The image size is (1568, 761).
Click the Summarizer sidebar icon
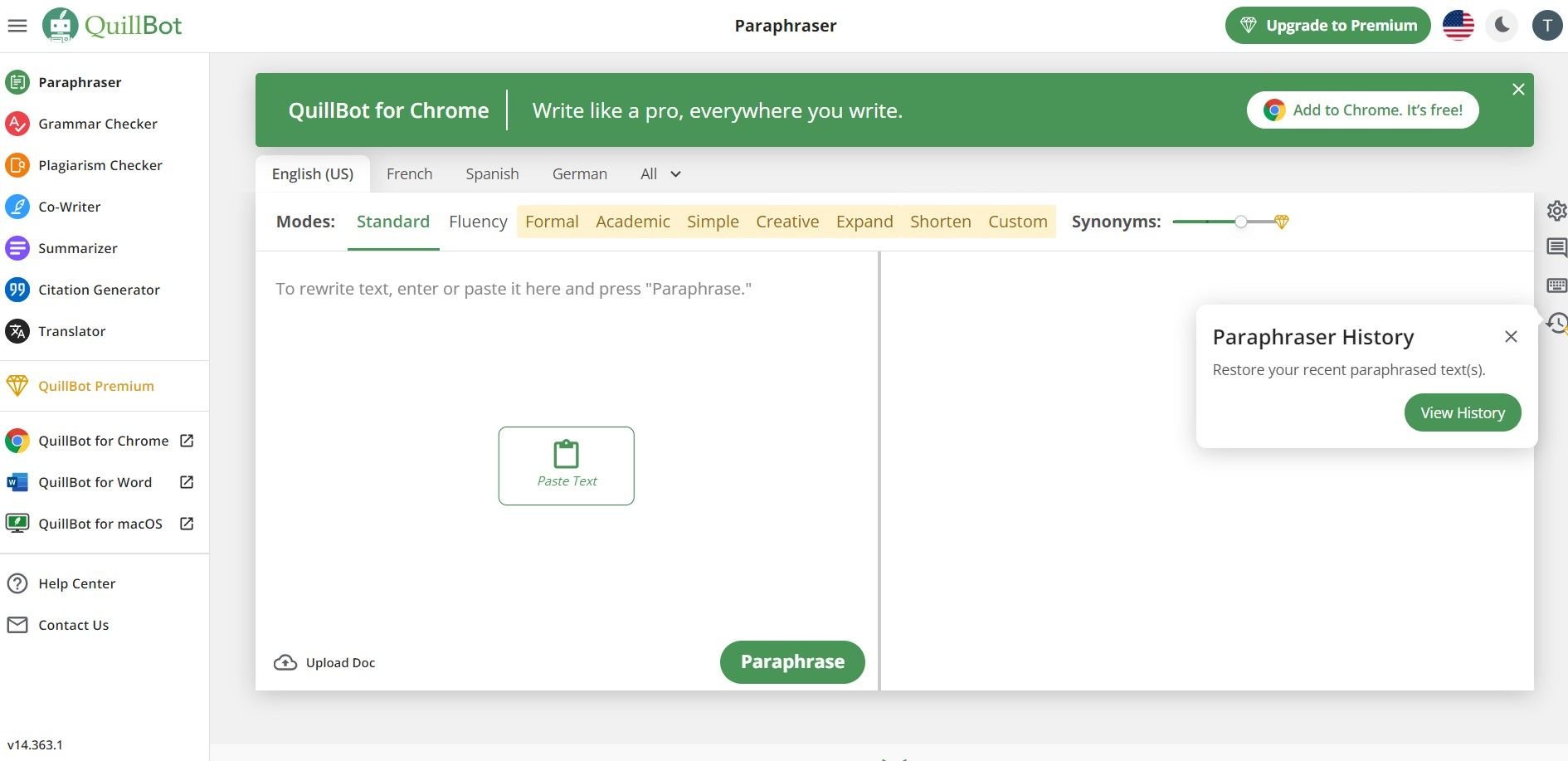(17, 248)
